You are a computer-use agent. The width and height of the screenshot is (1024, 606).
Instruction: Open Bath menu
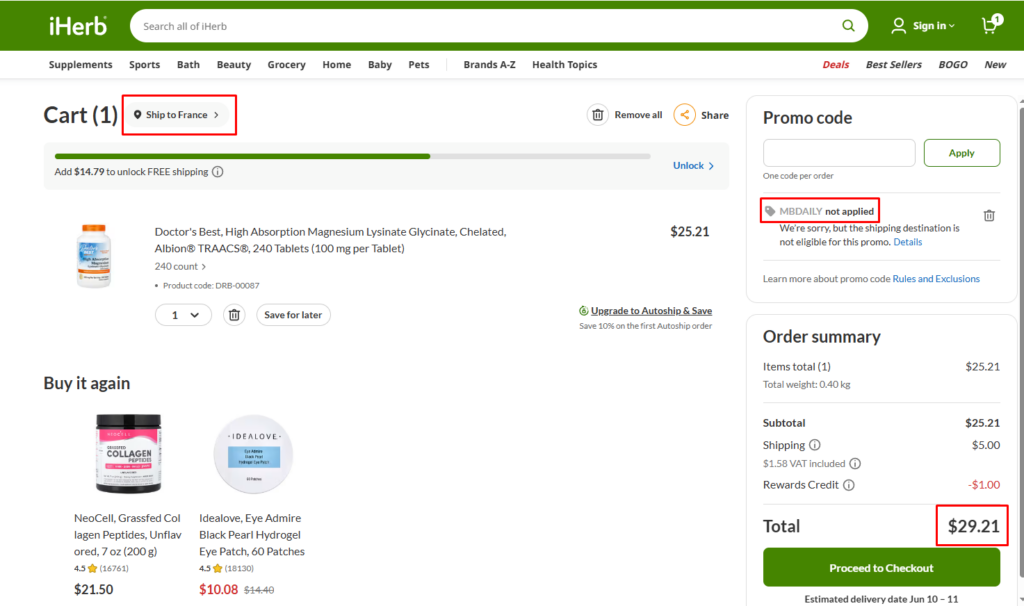click(x=188, y=65)
